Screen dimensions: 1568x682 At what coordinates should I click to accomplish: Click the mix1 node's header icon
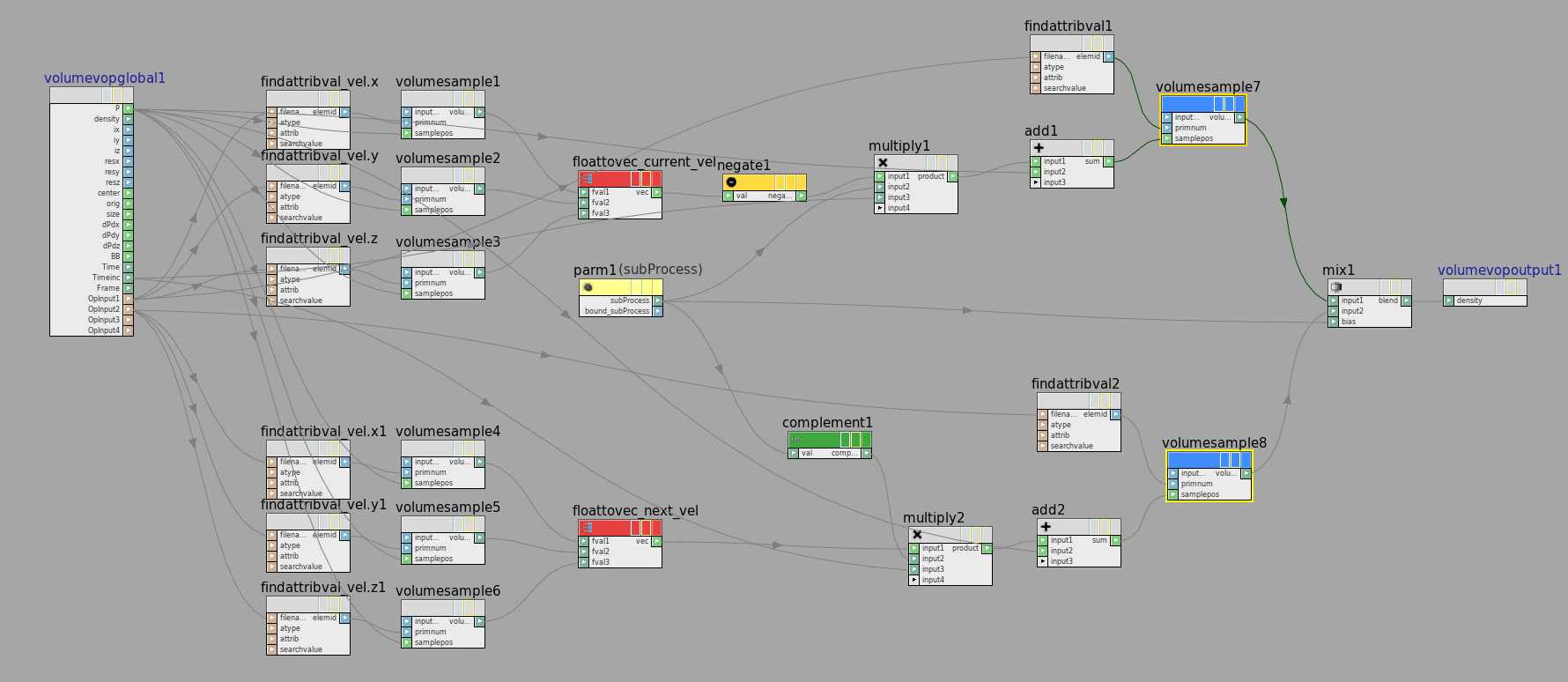pos(1336,287)
